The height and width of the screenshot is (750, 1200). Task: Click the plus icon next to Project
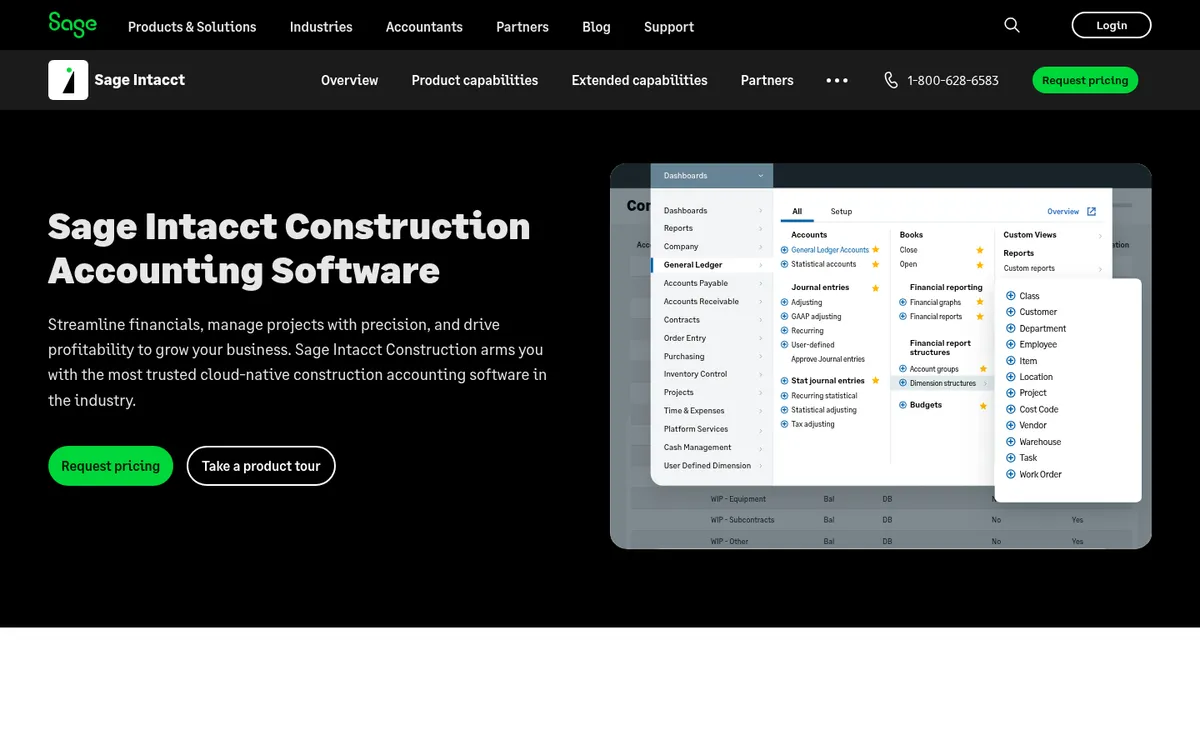[1011, 393]
